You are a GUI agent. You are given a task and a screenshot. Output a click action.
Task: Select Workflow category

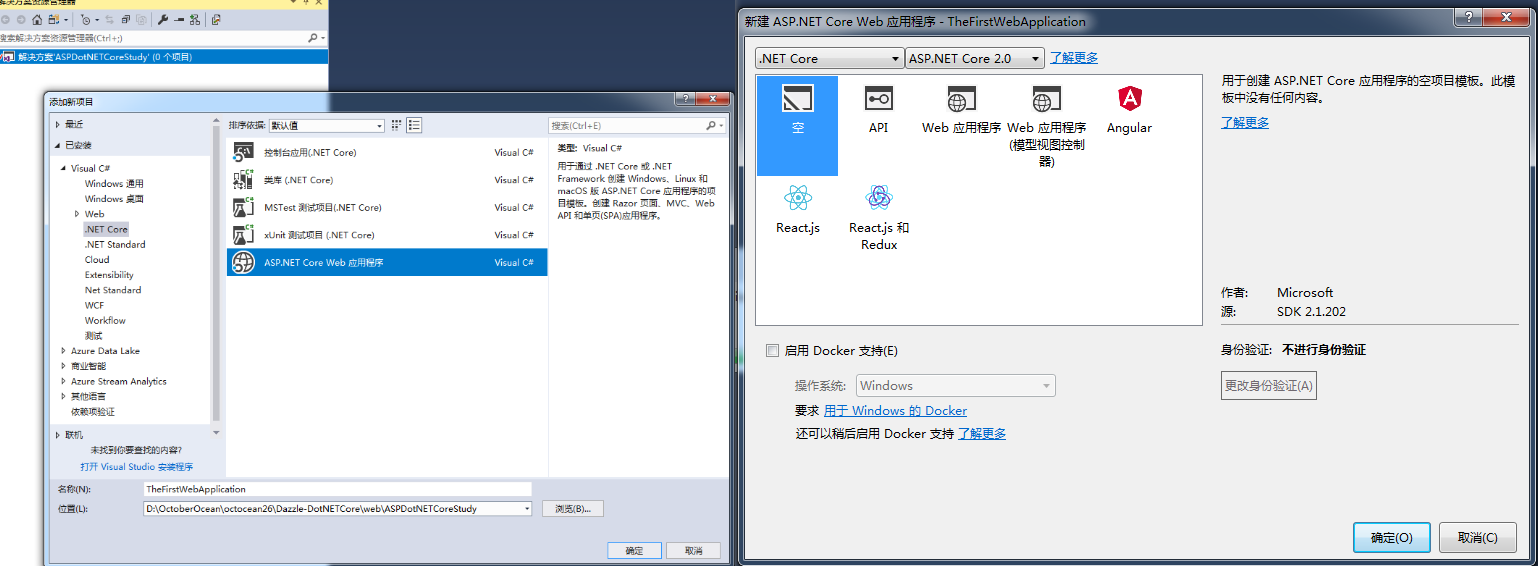(x=105, y=320)
